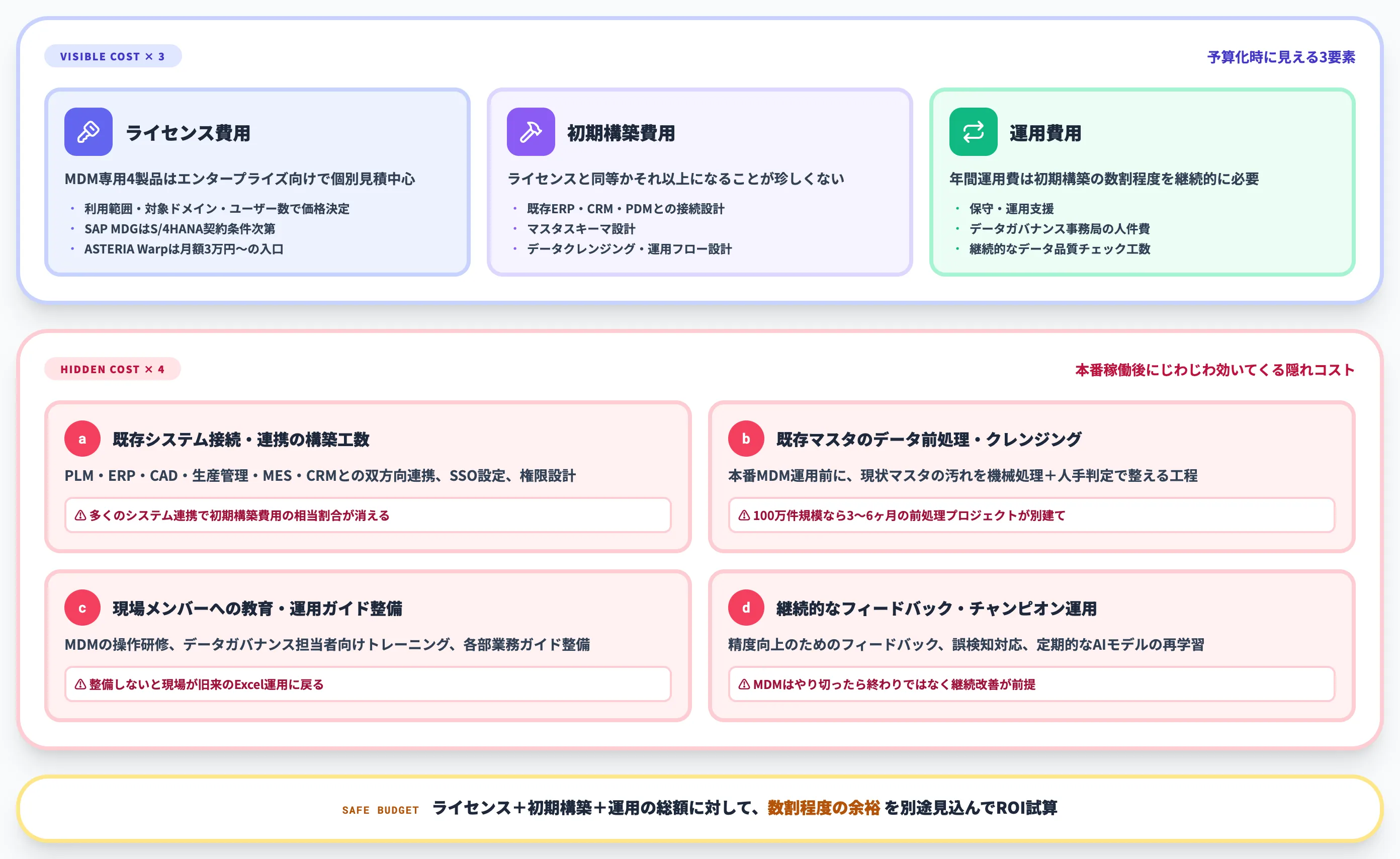Click bullet 利用範囲・対象ドメイン・ユーザー数で価格決定
The image size is (1400, 859).
217,209
